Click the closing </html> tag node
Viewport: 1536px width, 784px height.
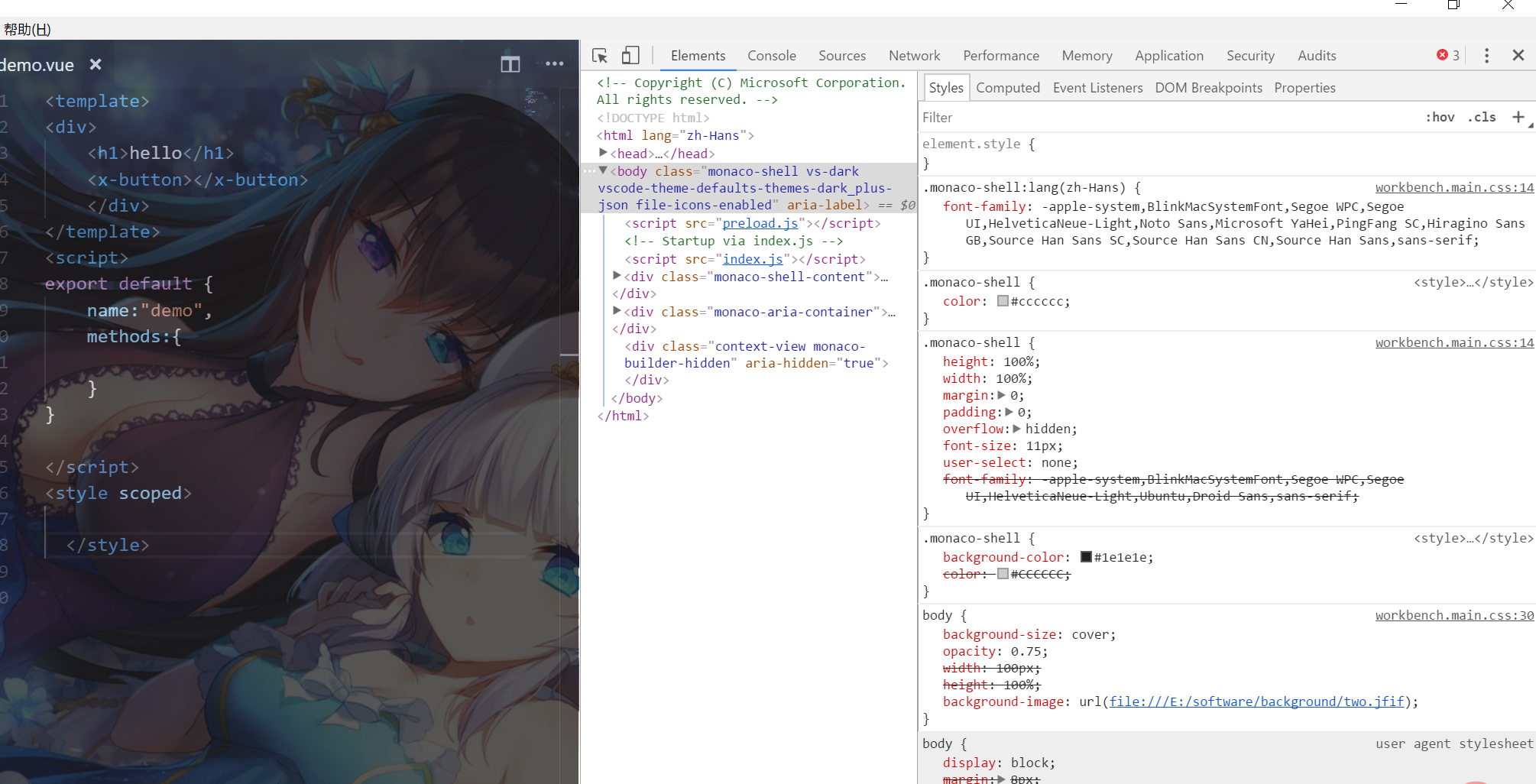click(623, 416)
